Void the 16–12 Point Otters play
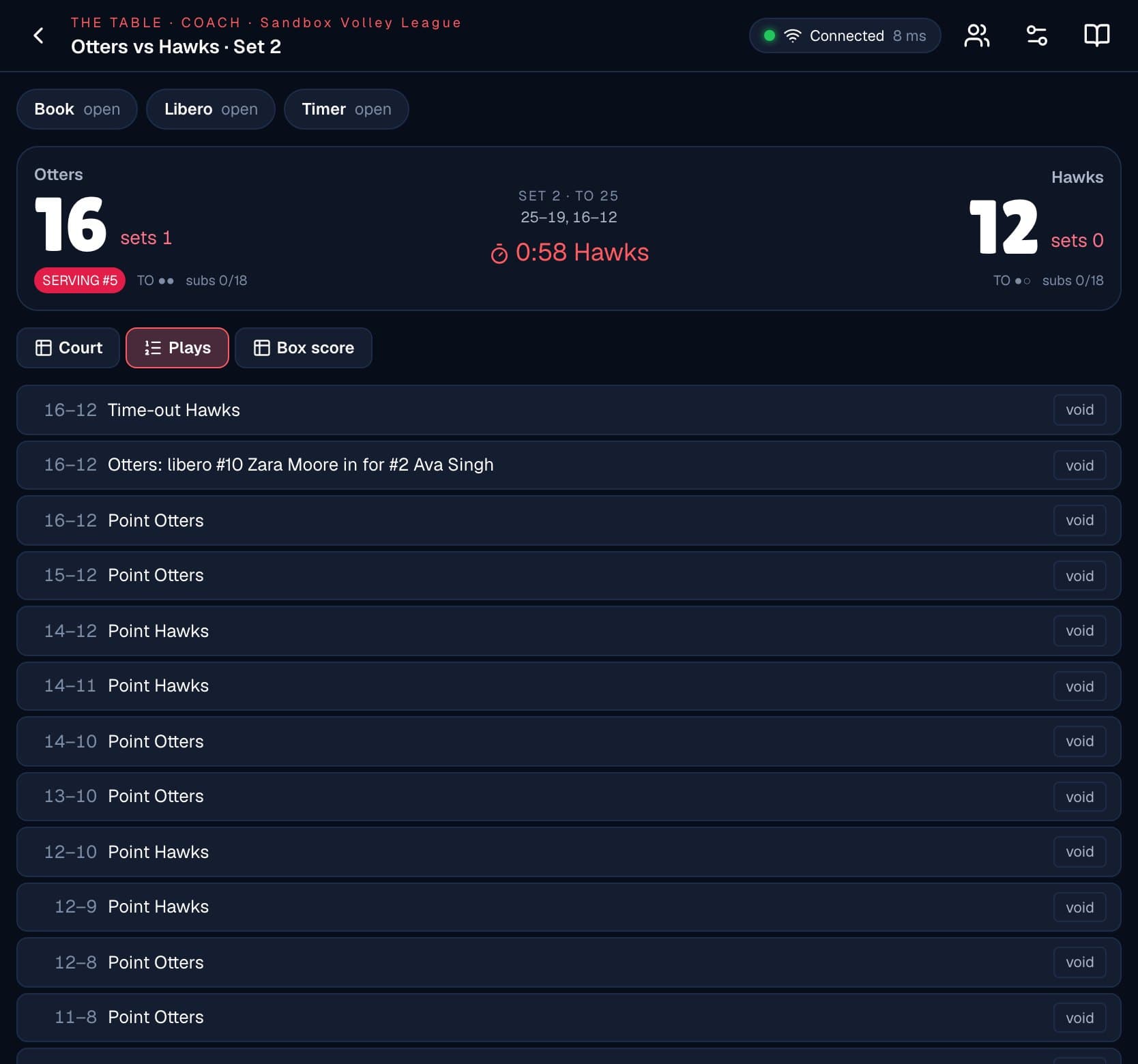1138x1064 pixels. [x=1079, y=520]
